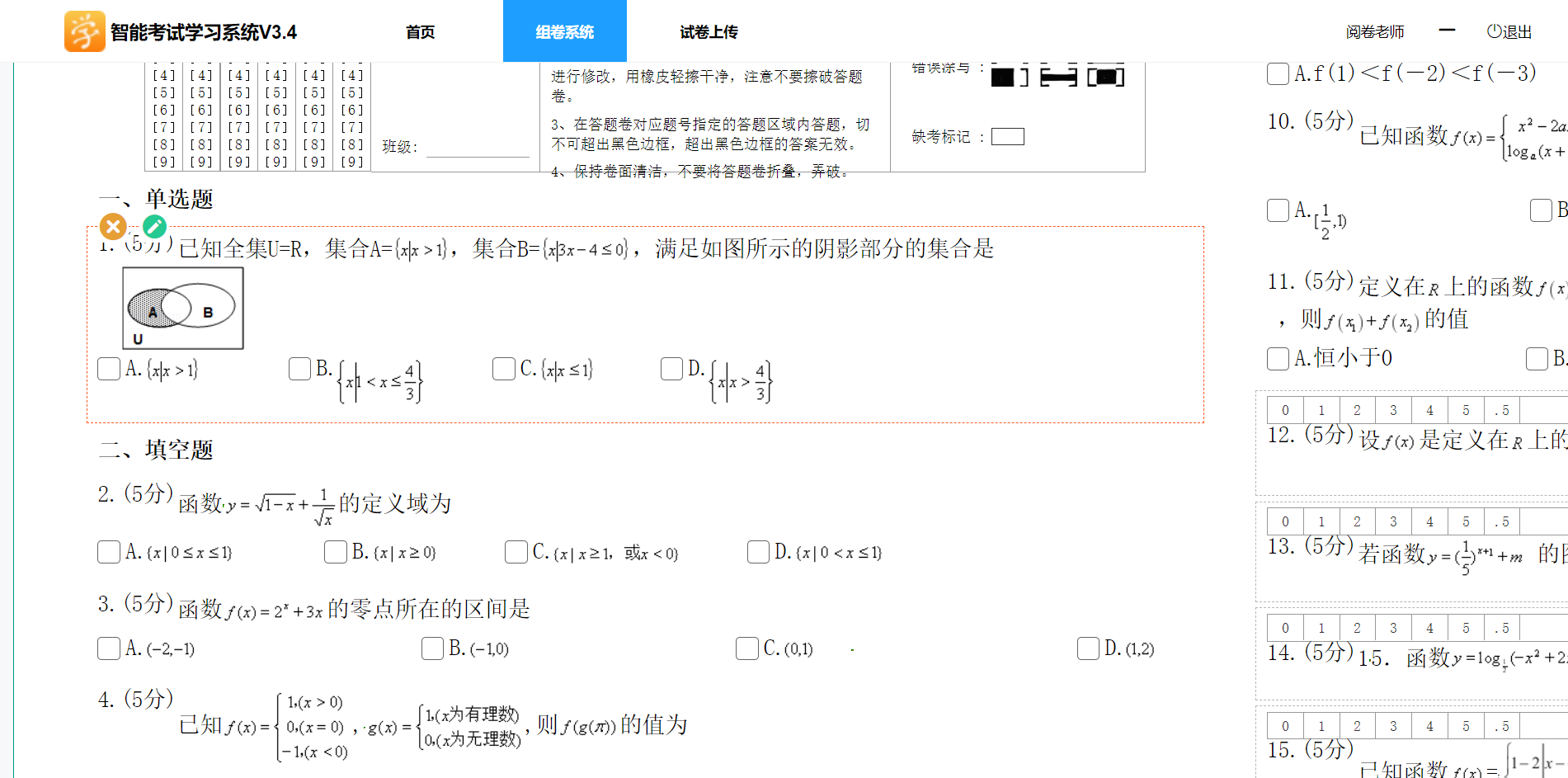
Task: Check option A of question 1
Action: (109, 369)
